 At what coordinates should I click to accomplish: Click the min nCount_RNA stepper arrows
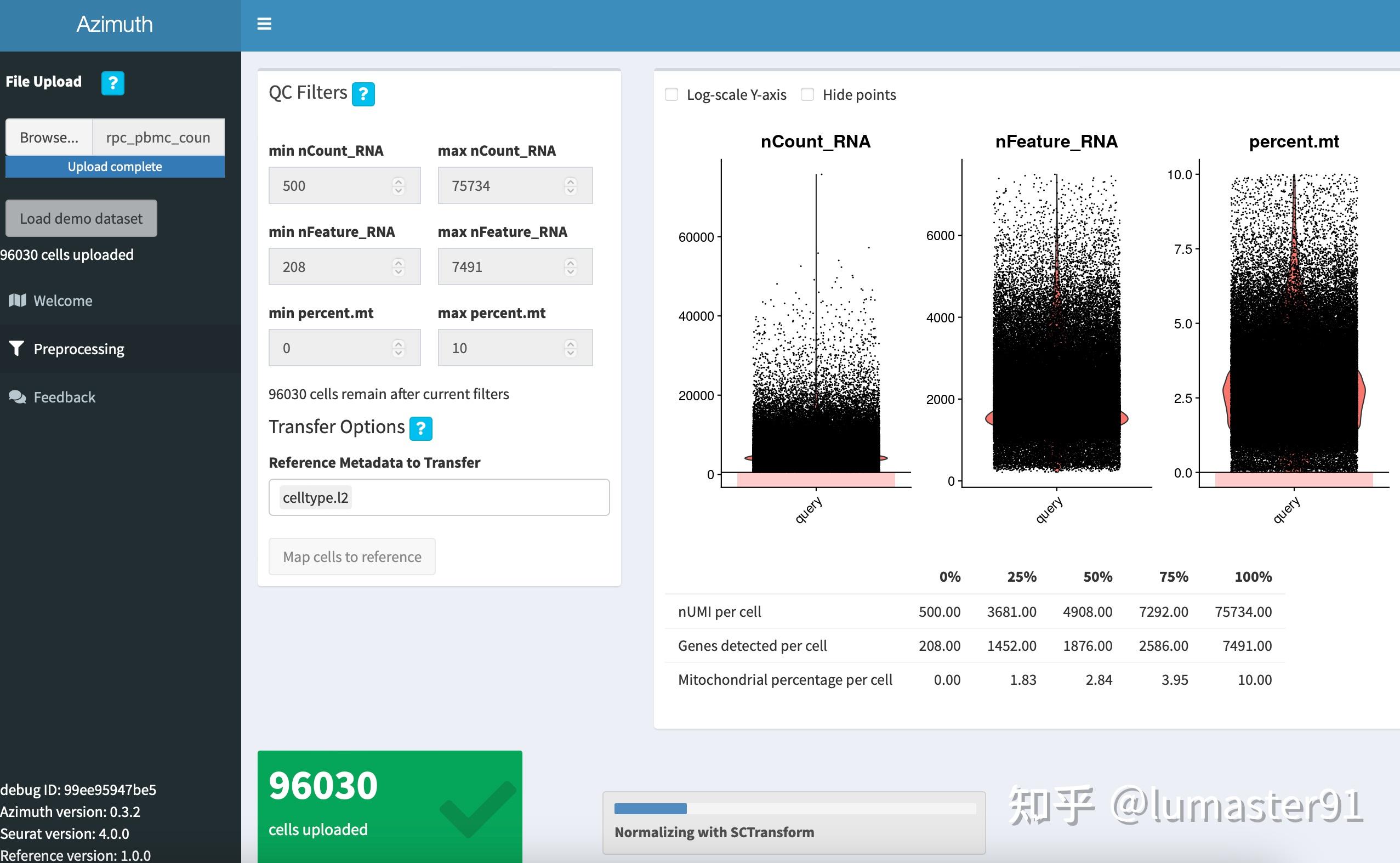coord(398,185)
